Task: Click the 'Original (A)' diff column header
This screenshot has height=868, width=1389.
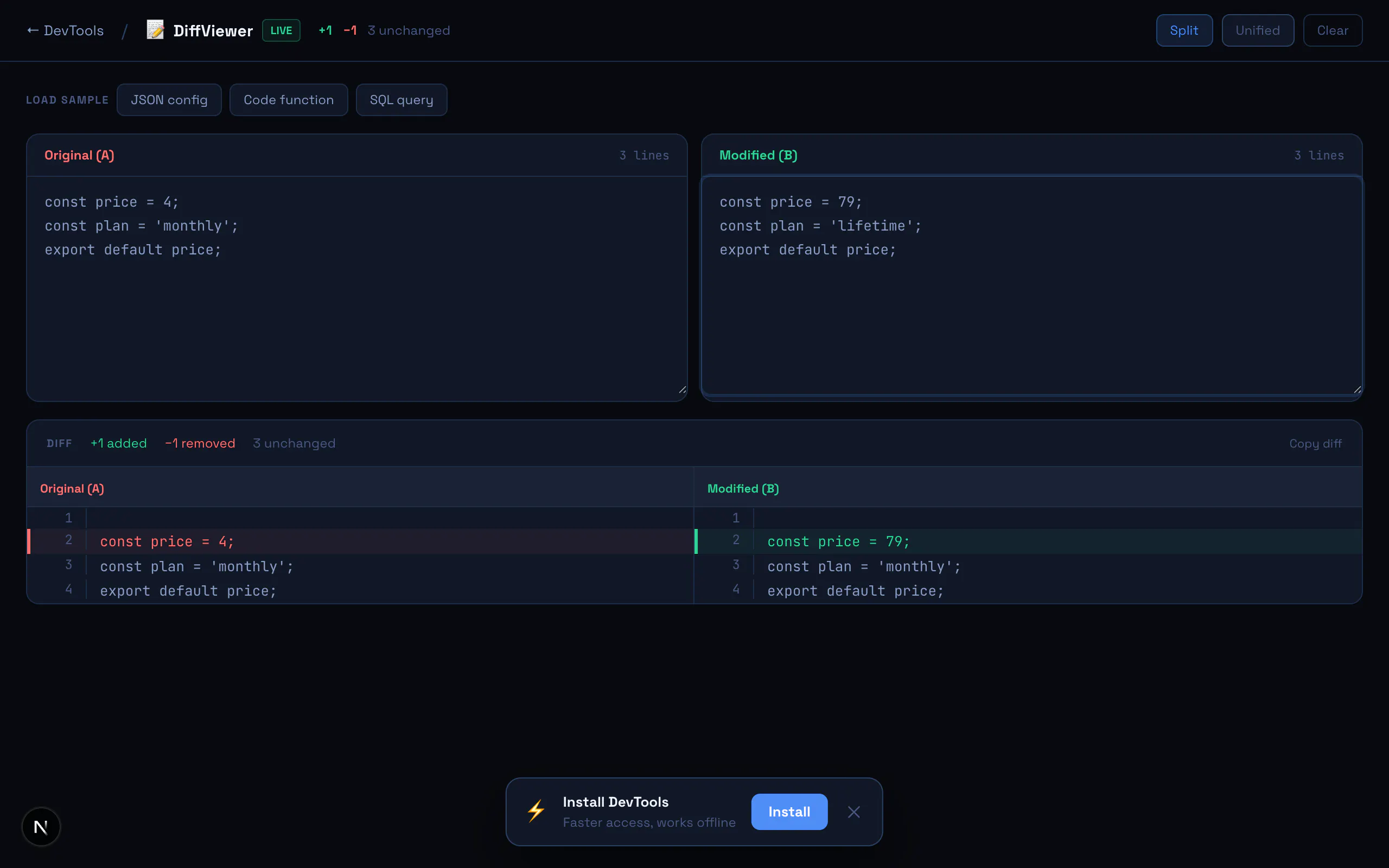Action: coord(72,489)
